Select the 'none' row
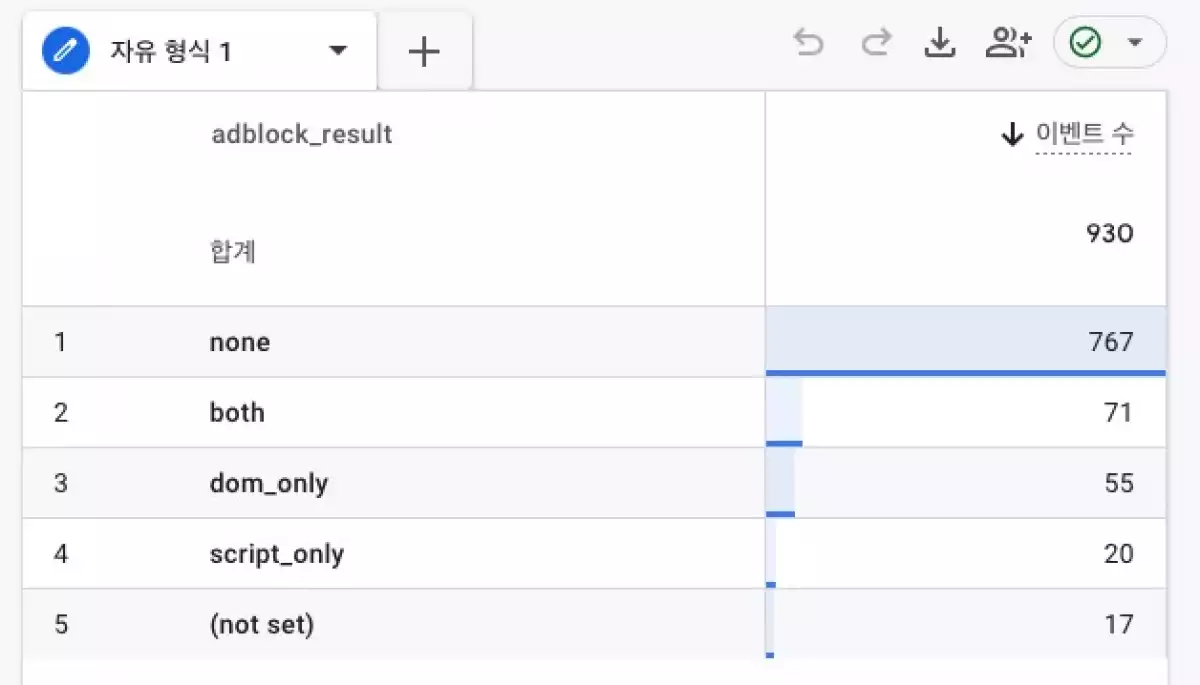Viewport: 1200px width, 685px height. tap(240, 342)
